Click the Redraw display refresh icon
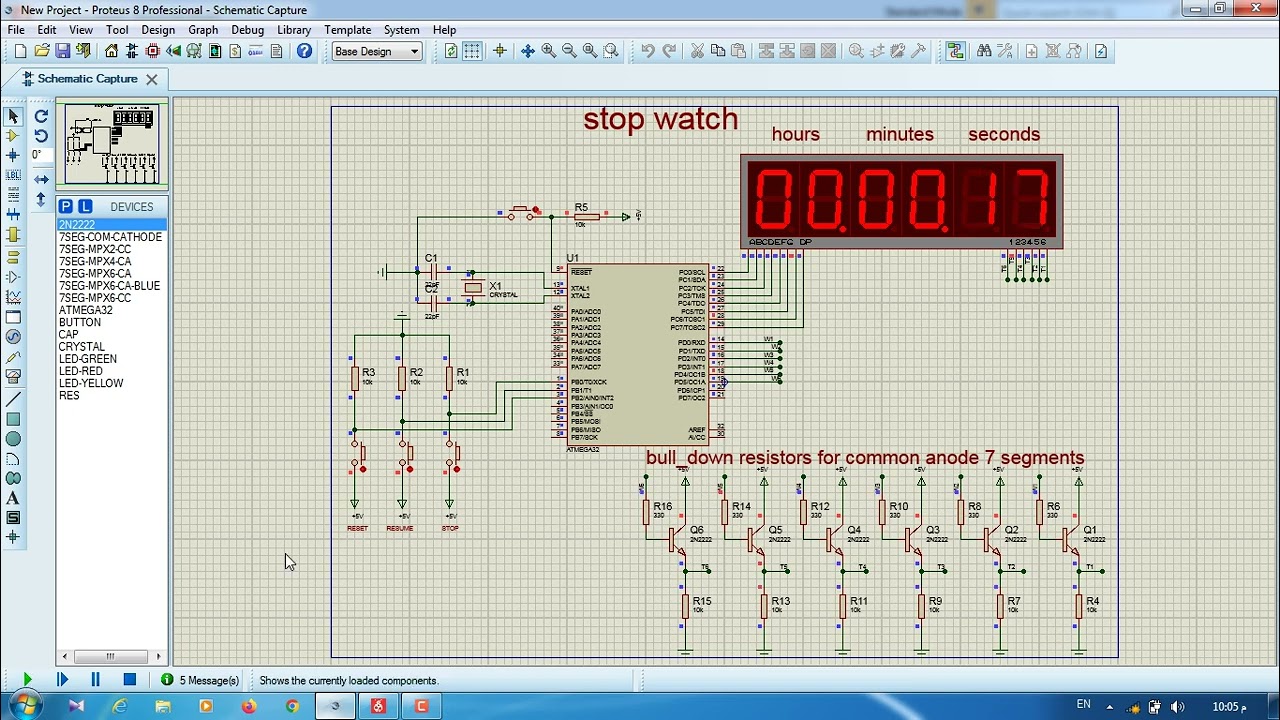 click(451, 51)
